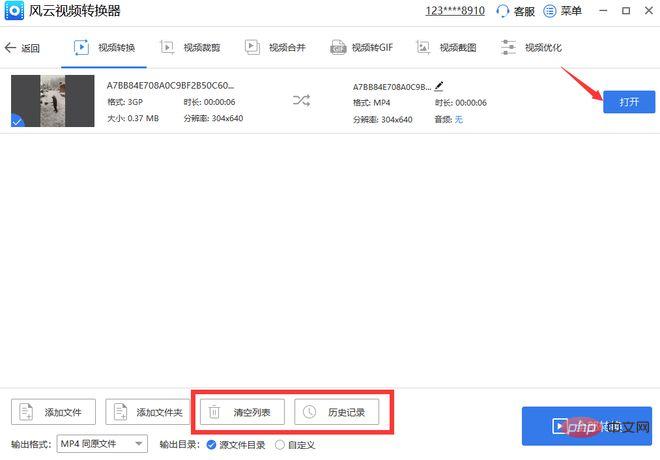Open the 视频优化 tab

[x=531, y=48]
